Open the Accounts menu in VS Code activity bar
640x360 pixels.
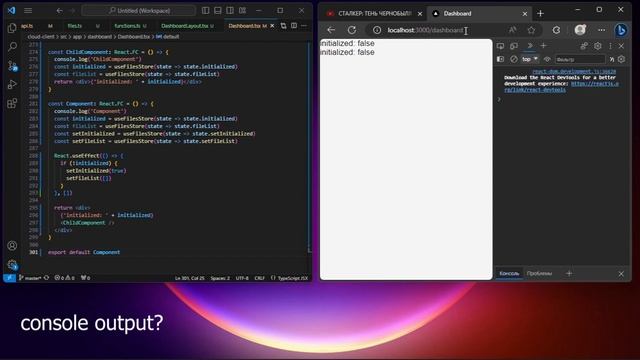[12, 245]
